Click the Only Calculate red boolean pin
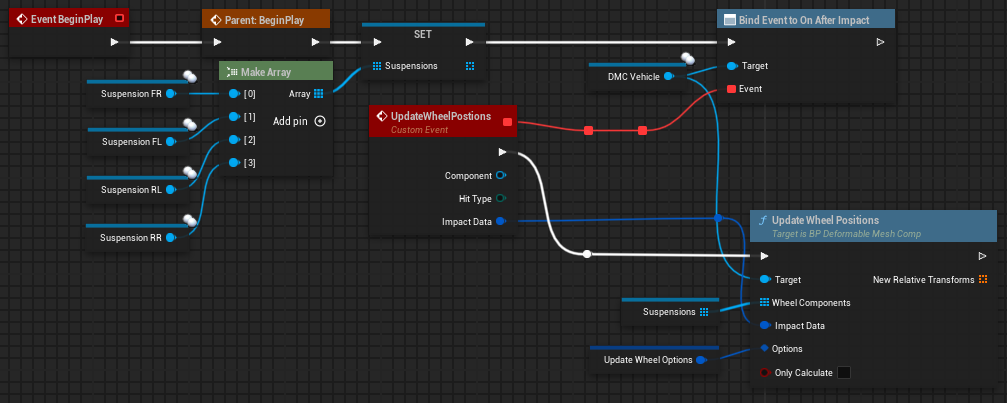Viewport: 1007px width, 403px height. (764, 373)
